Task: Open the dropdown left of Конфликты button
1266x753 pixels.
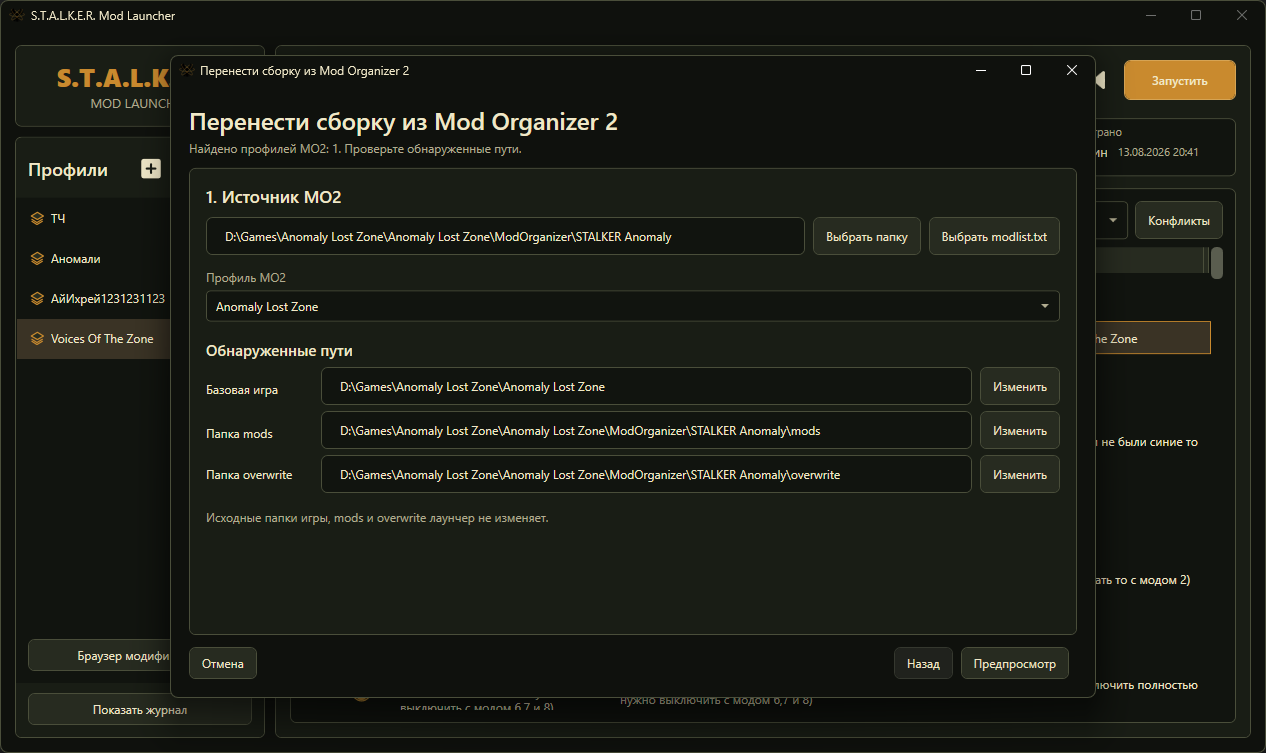Action: click(x=1113, y=220)
